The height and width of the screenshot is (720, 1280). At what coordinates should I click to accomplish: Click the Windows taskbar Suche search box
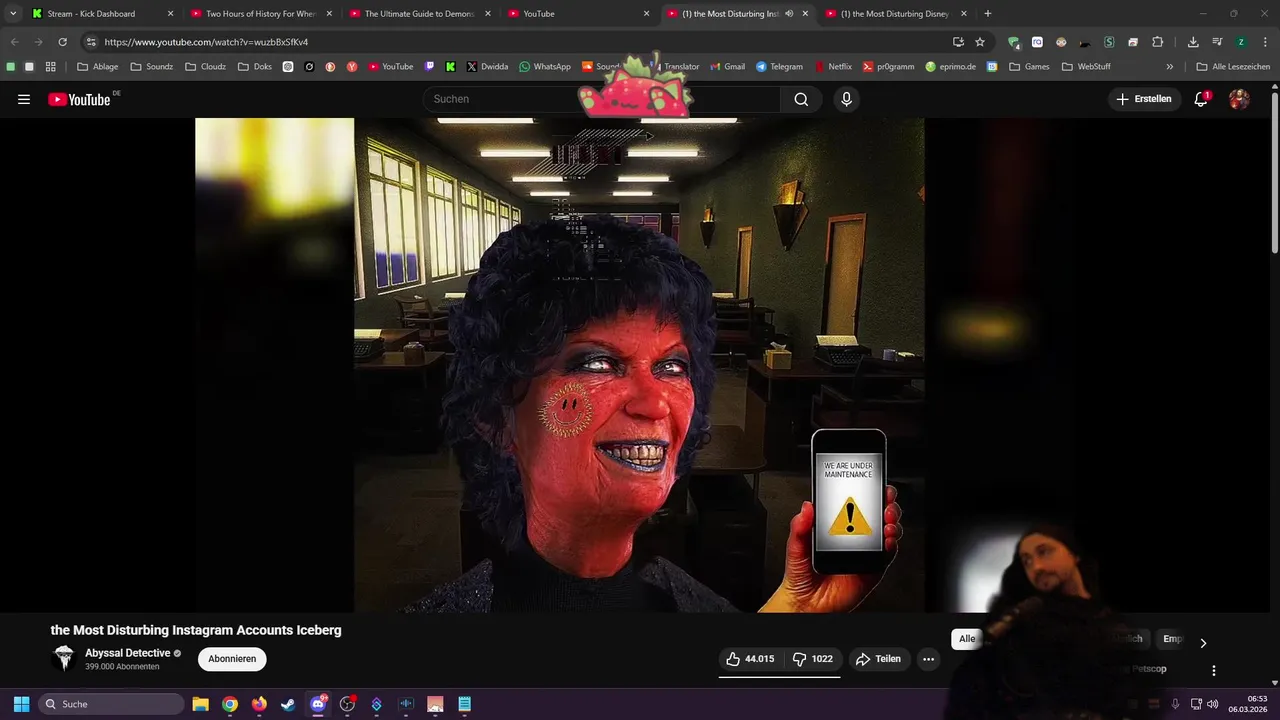tap(111, 704)
